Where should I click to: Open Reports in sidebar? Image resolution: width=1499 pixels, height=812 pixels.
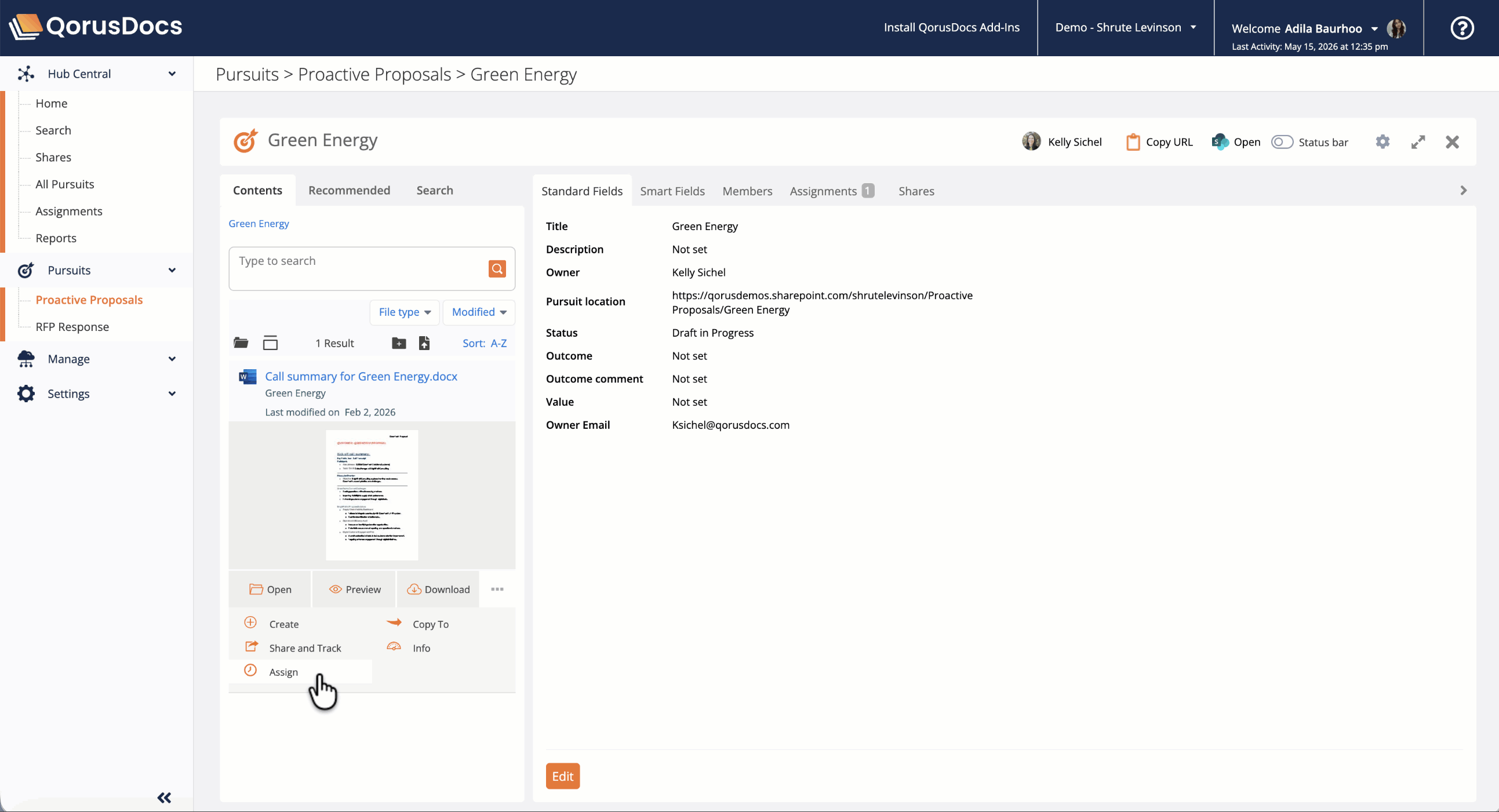56,238
